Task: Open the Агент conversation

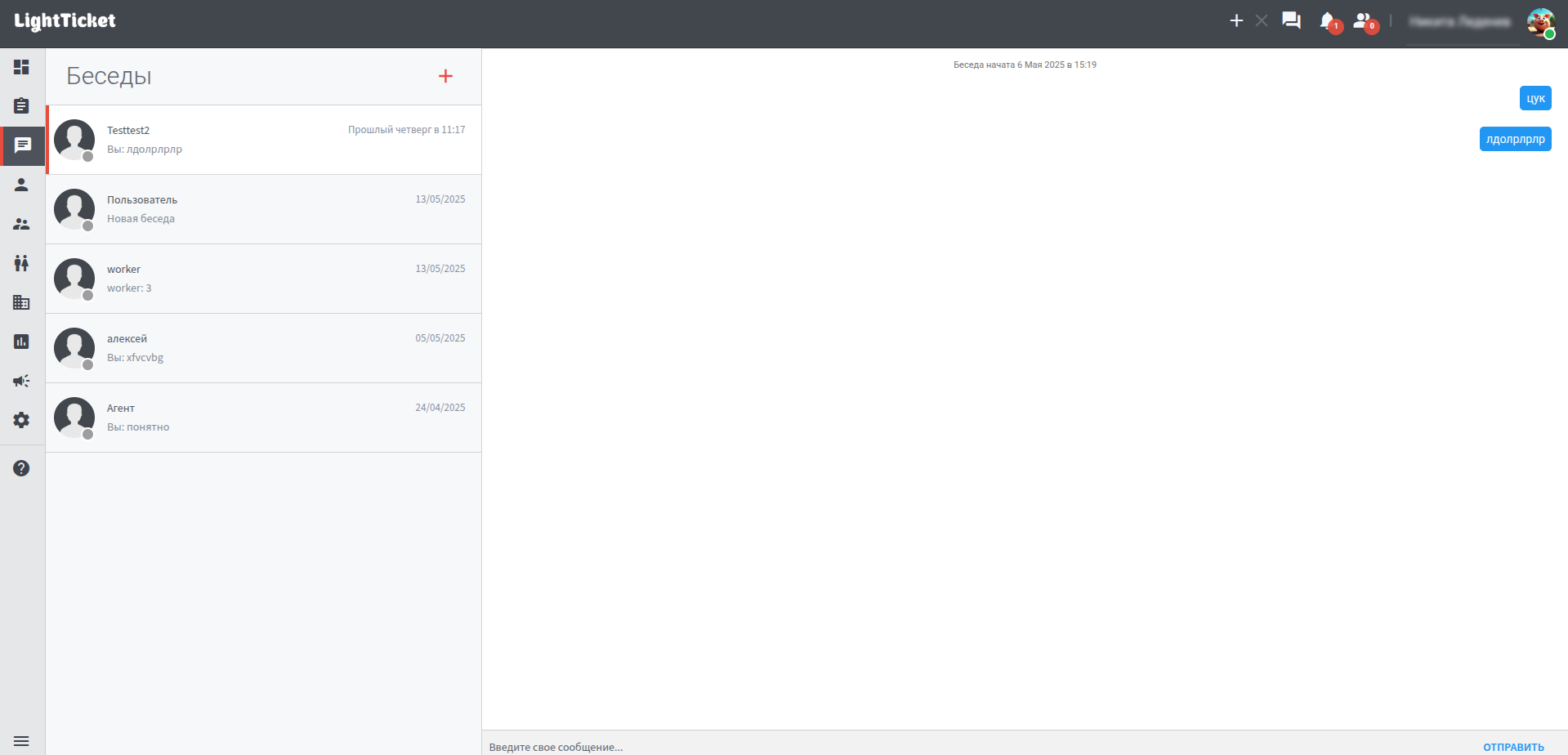Action: 263,418
